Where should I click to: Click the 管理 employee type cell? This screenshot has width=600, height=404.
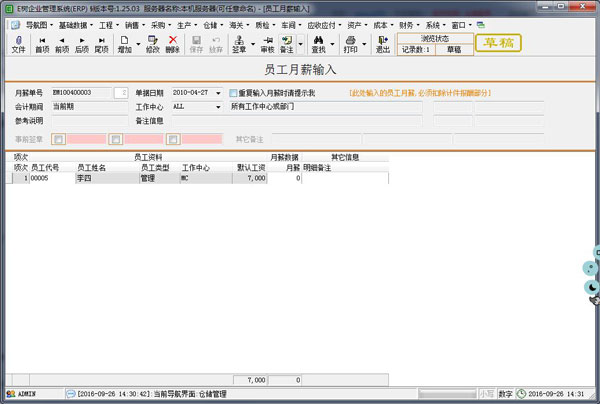(x=160, y=178)
